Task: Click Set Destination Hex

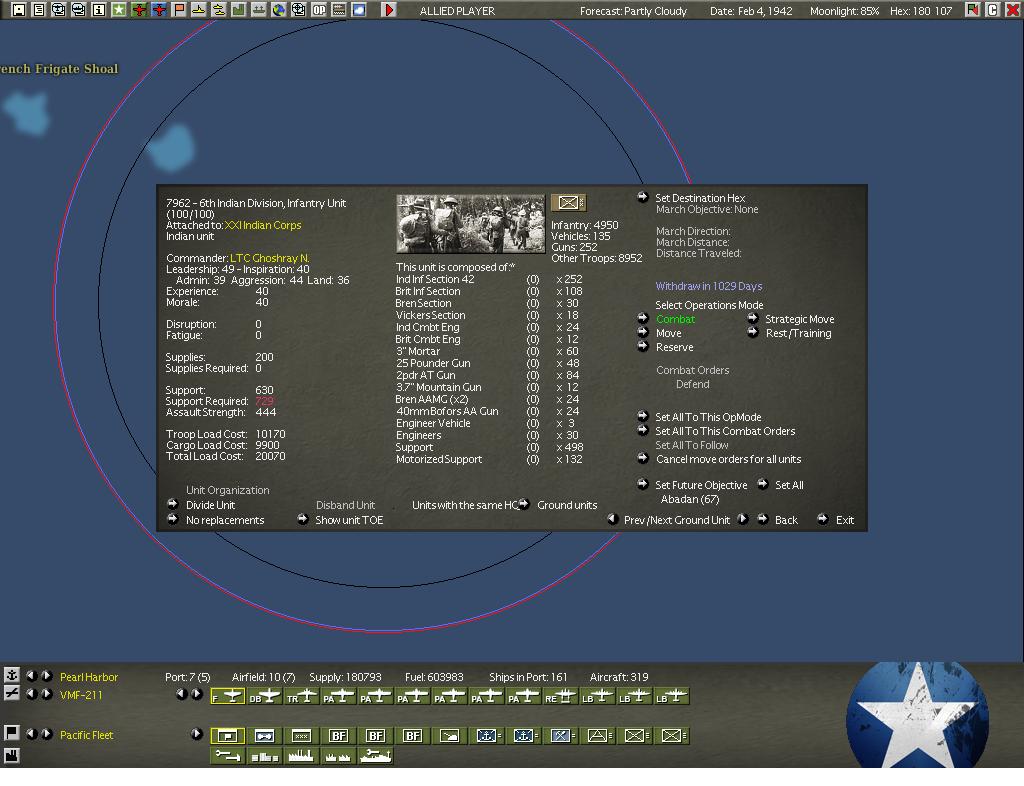Action: point(700,198)
